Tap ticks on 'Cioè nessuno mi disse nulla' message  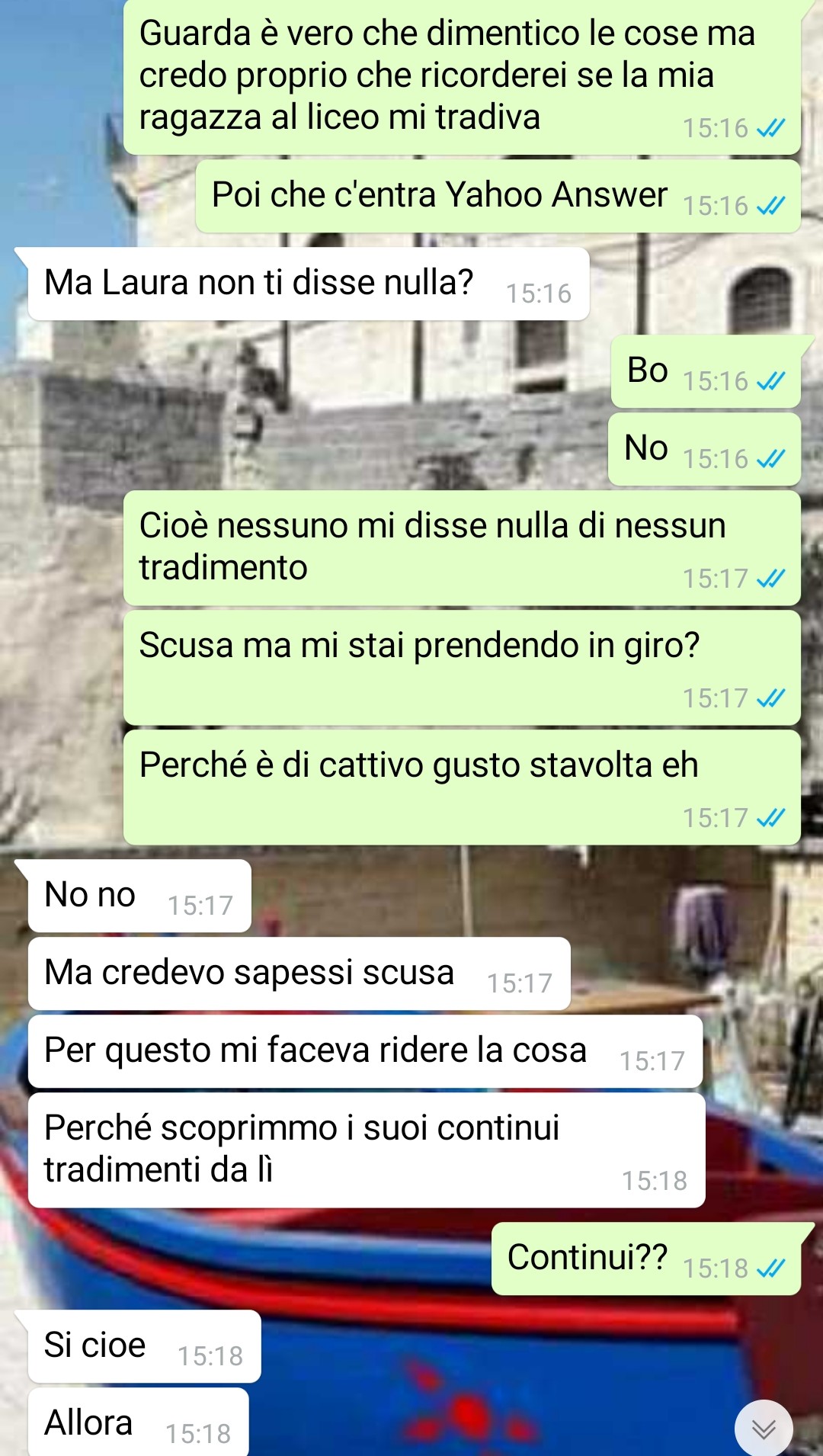click(x=770, y=578)
